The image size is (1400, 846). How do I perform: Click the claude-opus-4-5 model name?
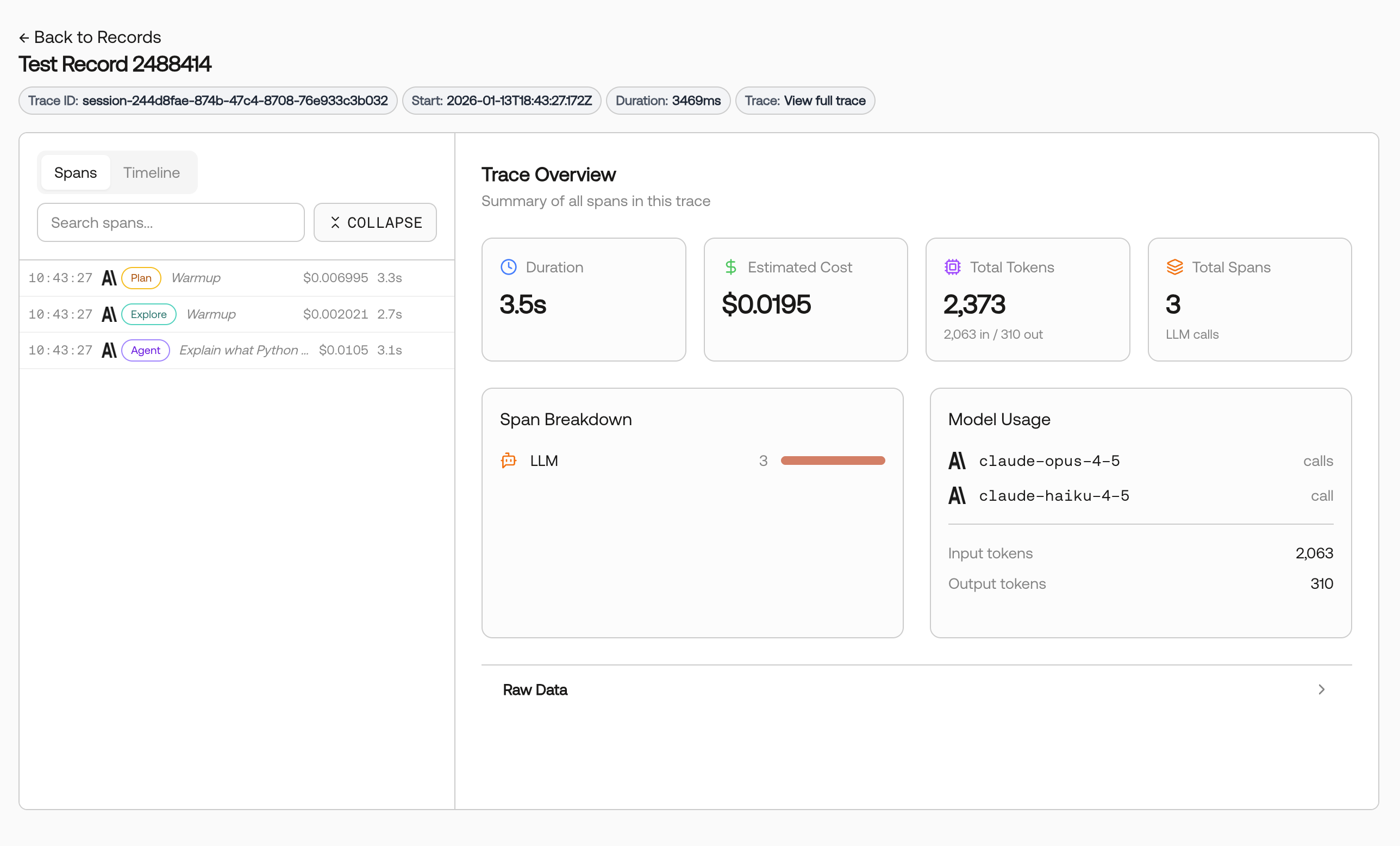[1049, 461]
